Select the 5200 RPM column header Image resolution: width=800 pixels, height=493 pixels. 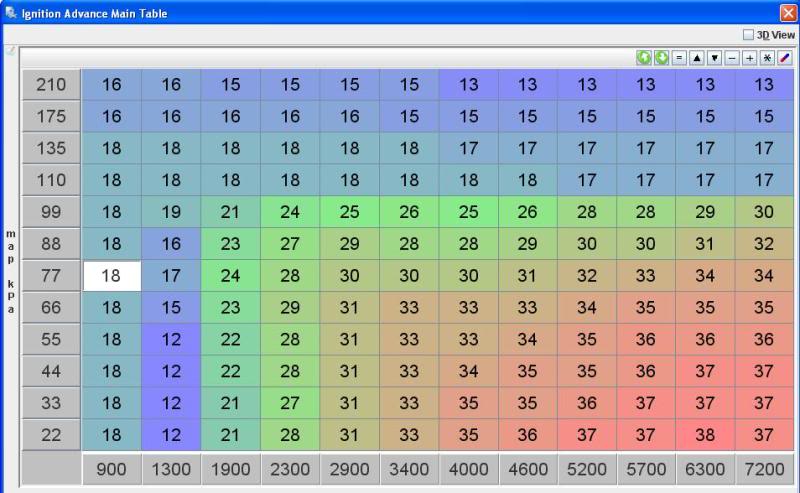[x=587, y=469]
